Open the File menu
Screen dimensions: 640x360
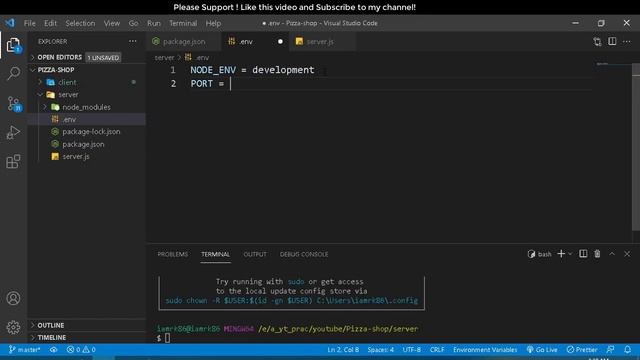[29, 23]
